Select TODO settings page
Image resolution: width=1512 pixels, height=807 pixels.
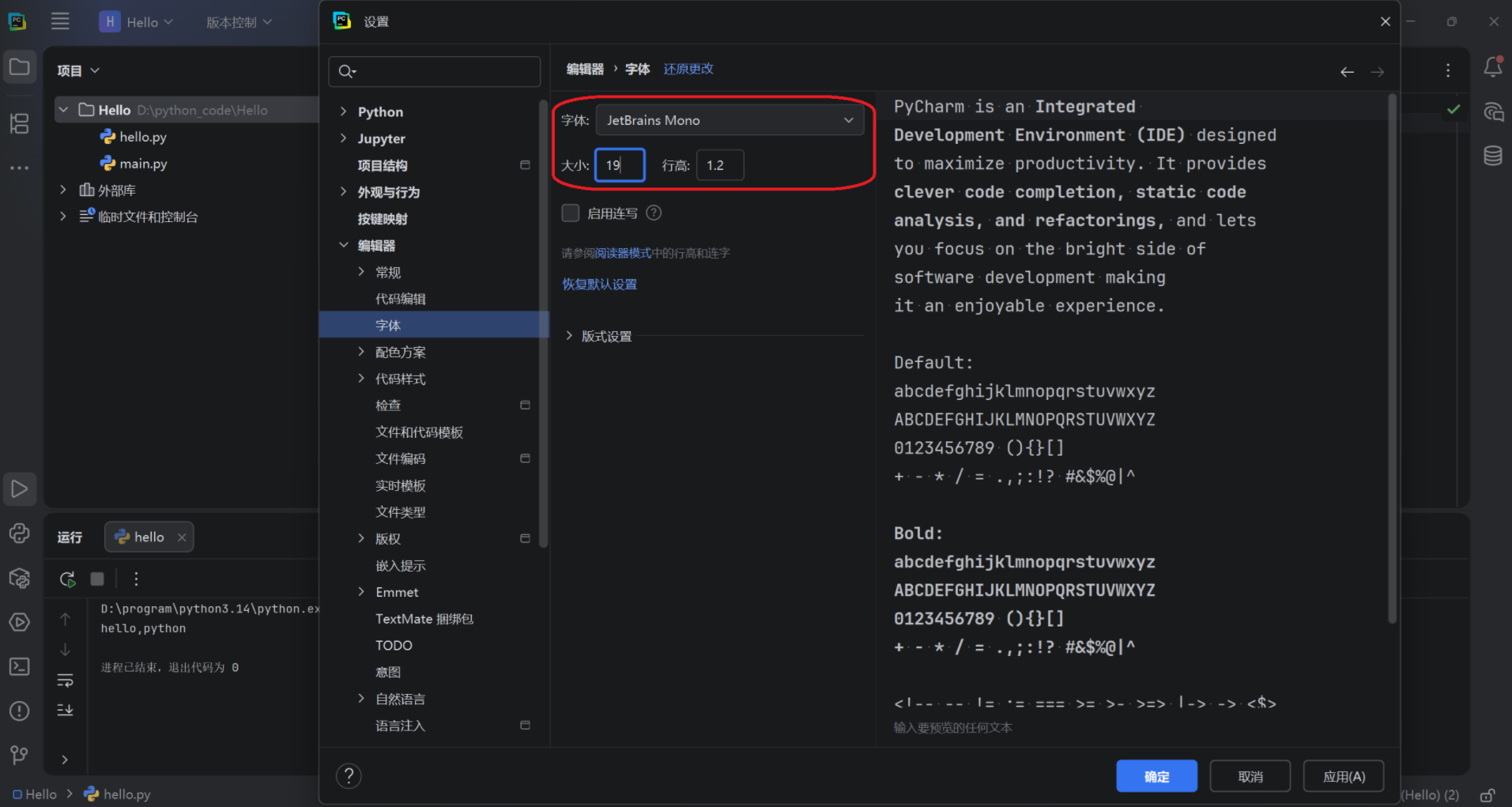coord(394,645)
